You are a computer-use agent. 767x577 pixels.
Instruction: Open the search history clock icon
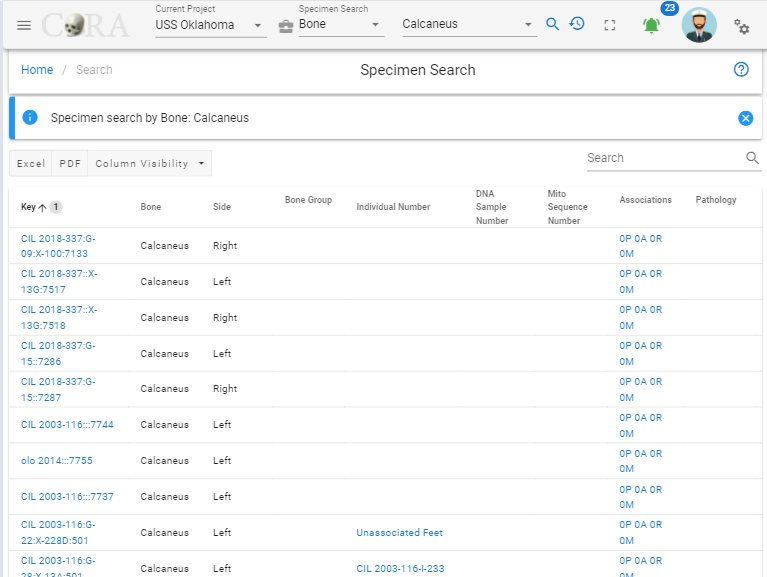coord(577,23)
